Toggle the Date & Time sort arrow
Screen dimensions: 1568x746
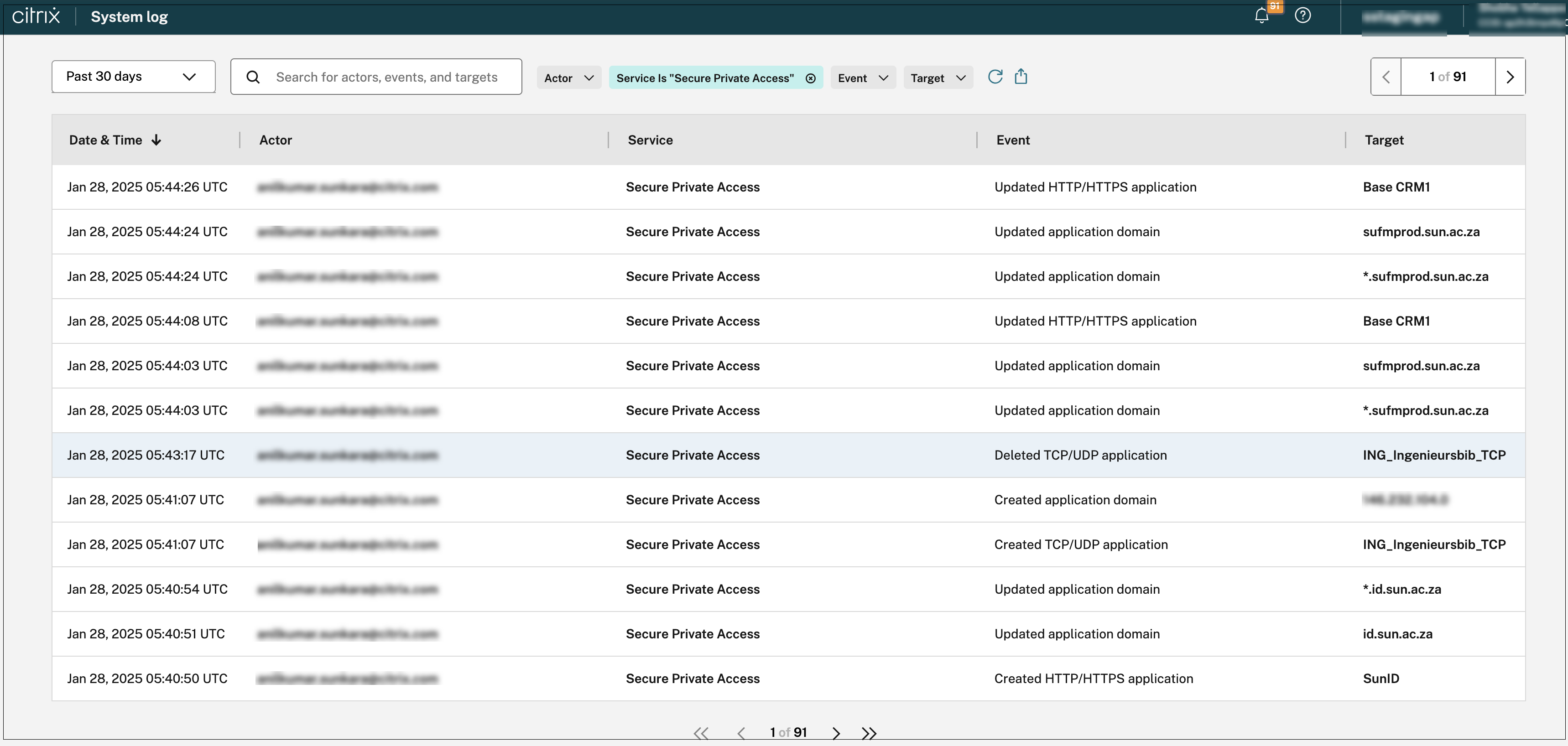pyautogui.click(x=156, y=140)
